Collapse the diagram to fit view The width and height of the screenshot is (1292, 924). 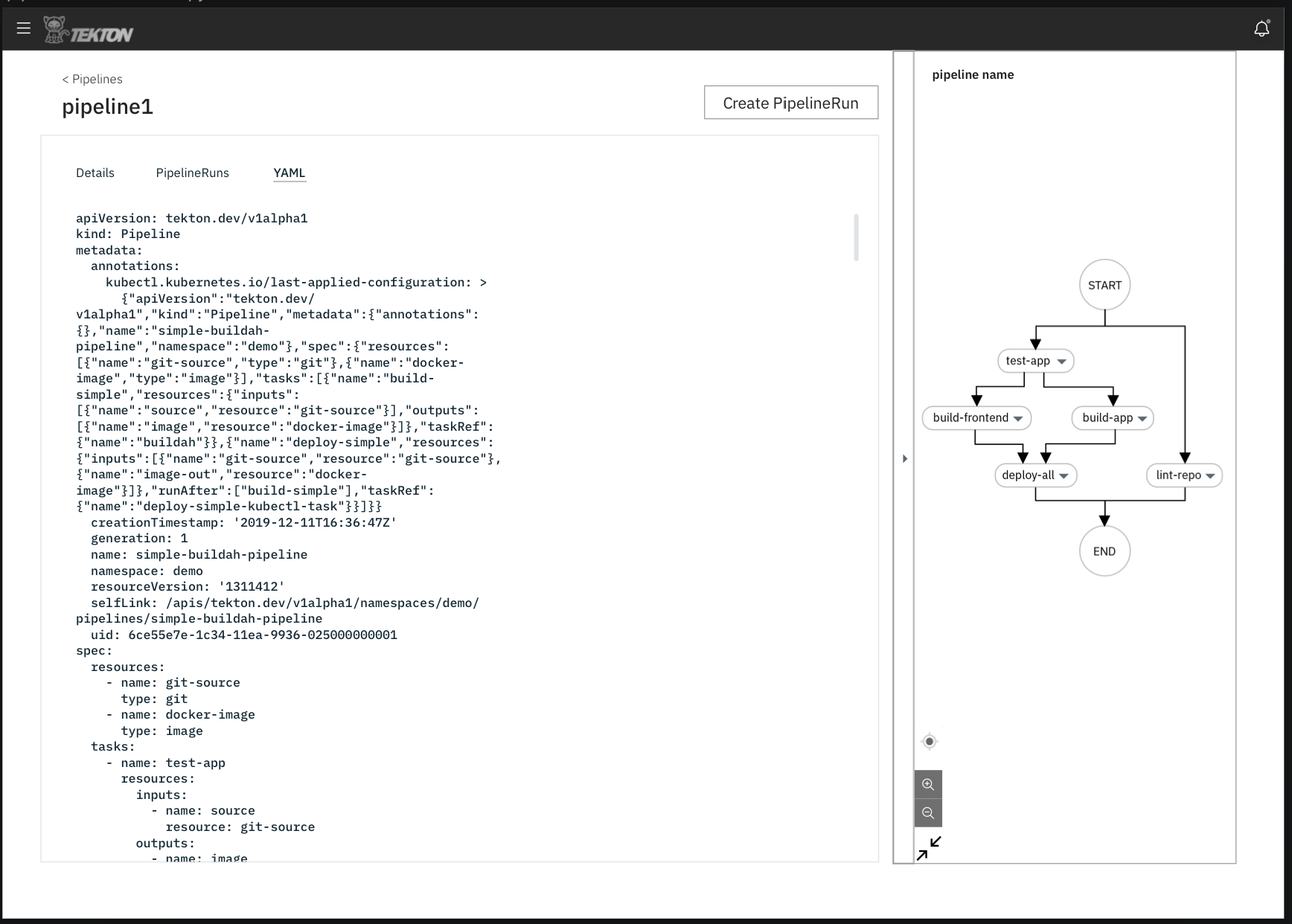pyautogui.click(x=930, y=847)
